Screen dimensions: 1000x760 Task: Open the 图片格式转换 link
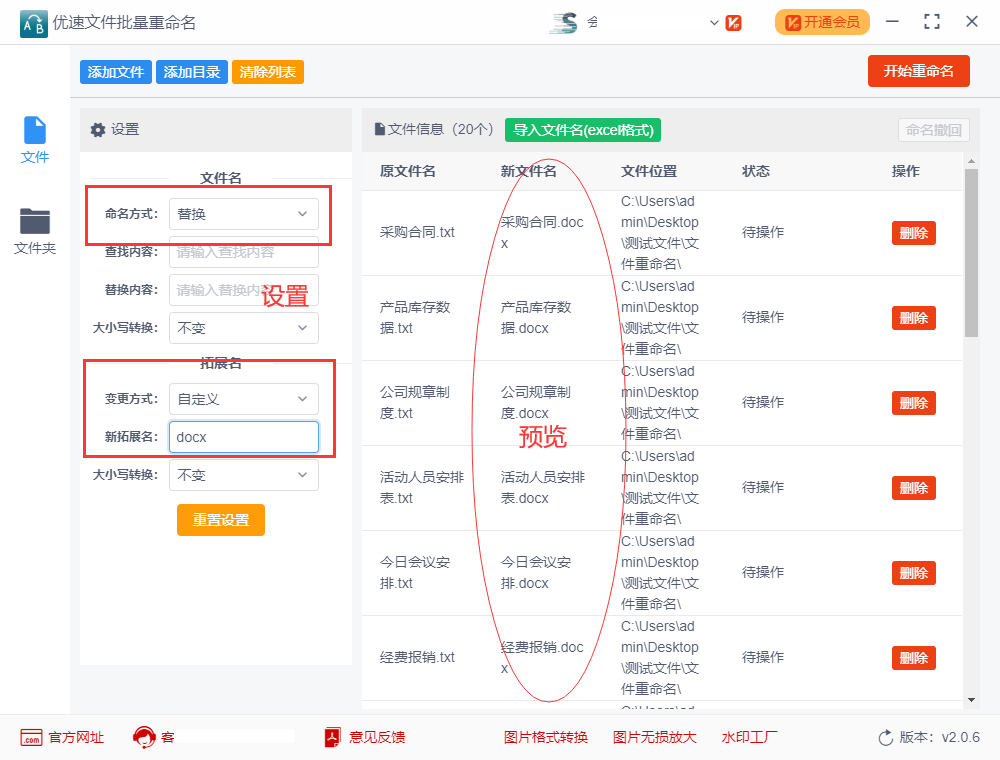coord(546,738)
